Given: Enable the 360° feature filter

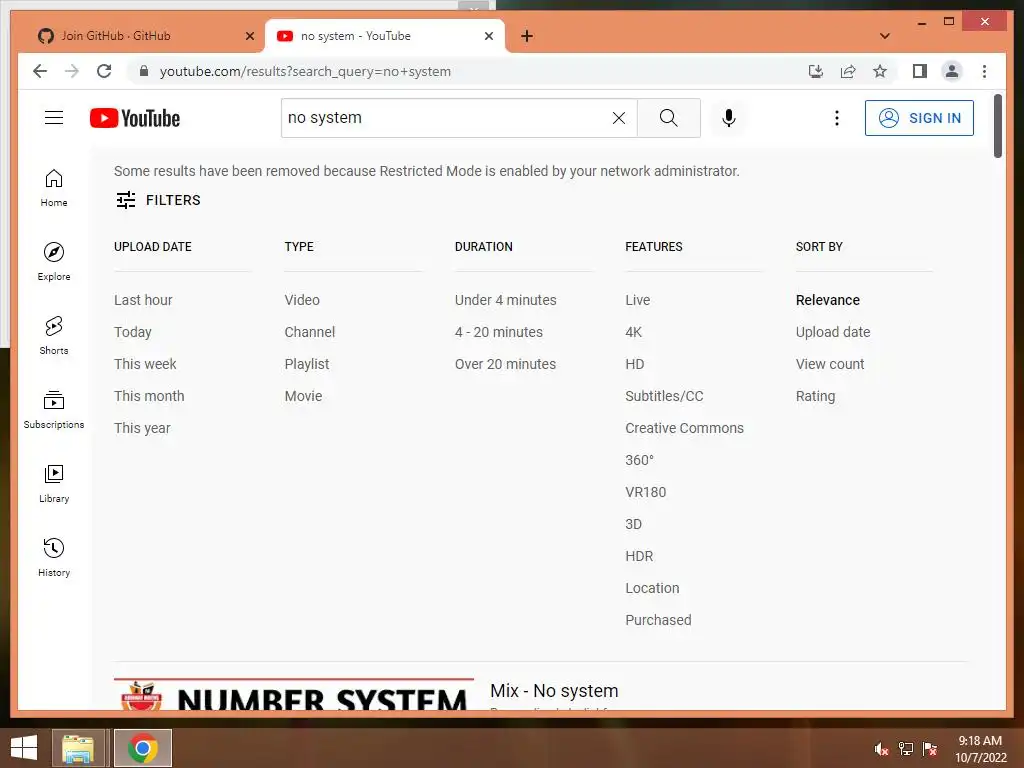Looking at the screenshot, I should (x=639, y=460).
